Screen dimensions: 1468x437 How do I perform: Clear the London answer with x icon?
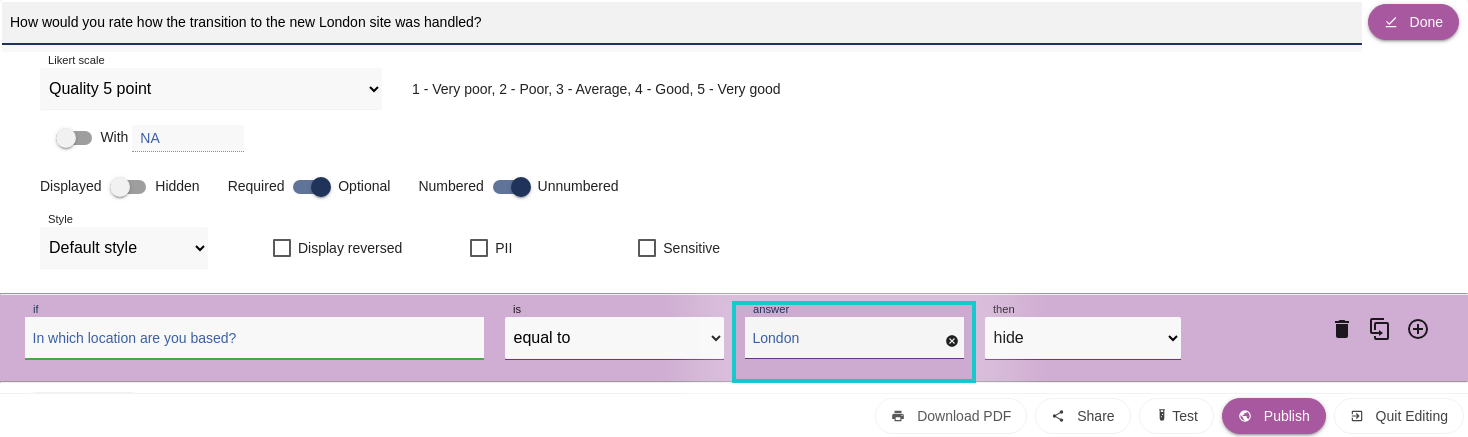point(952,341)
